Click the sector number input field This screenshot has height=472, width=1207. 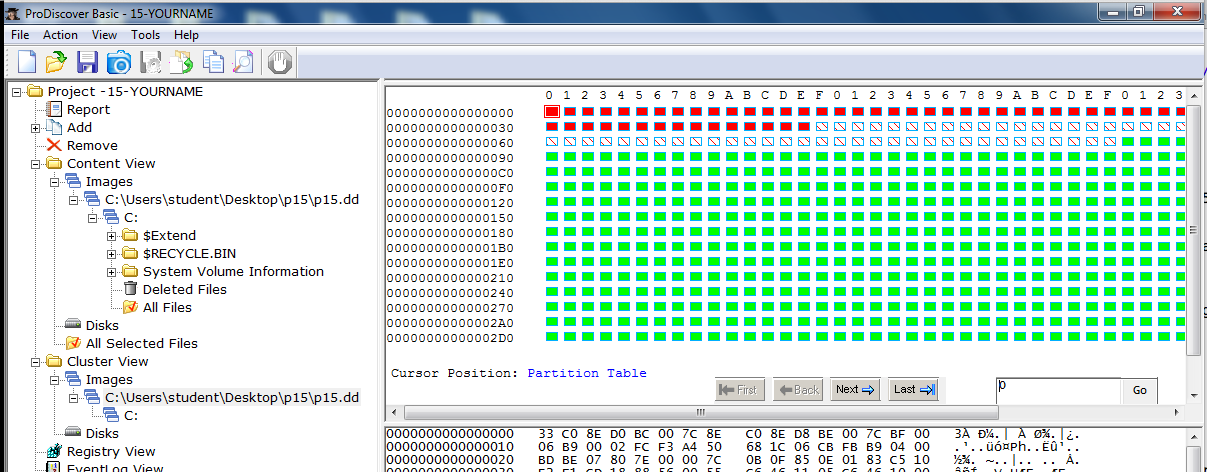point(1058,390)
